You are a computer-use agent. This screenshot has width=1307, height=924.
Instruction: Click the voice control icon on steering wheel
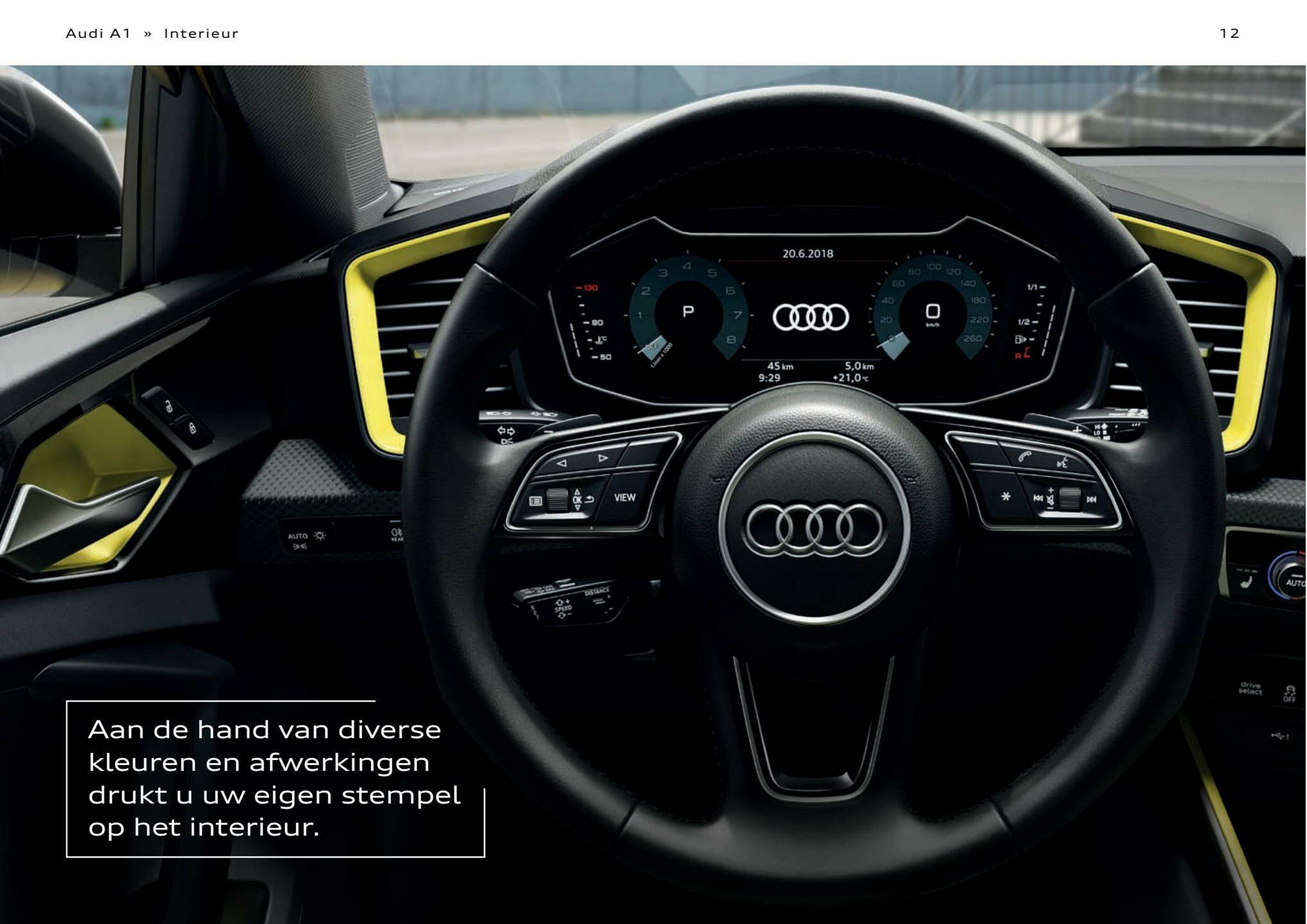pos(1062,463)
